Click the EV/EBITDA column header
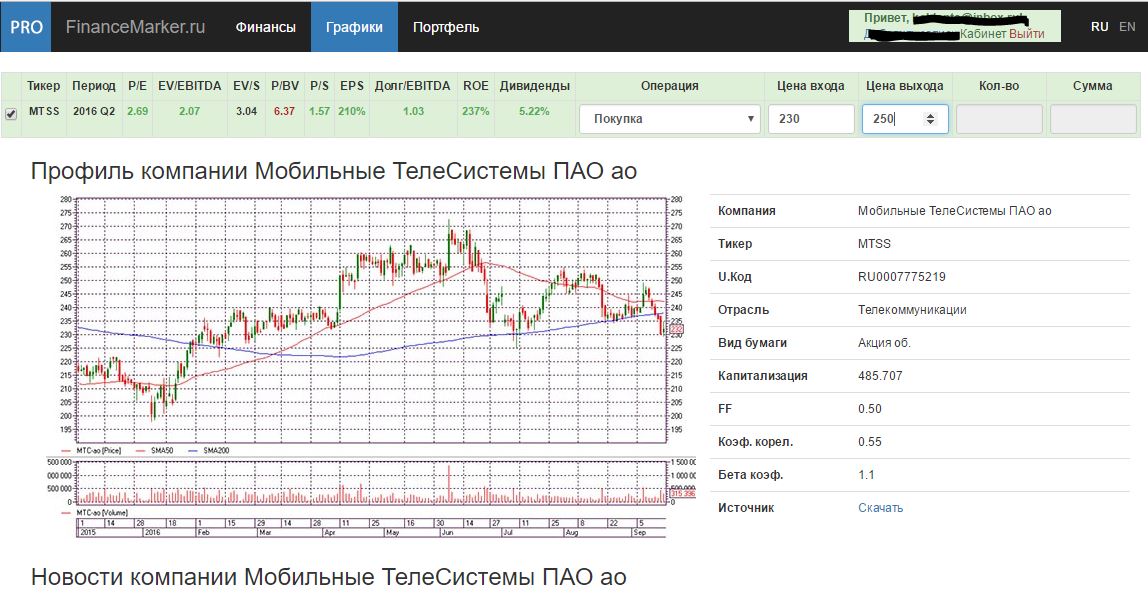This screenshot has width=1148, height=600. click(x=190, y=86)
